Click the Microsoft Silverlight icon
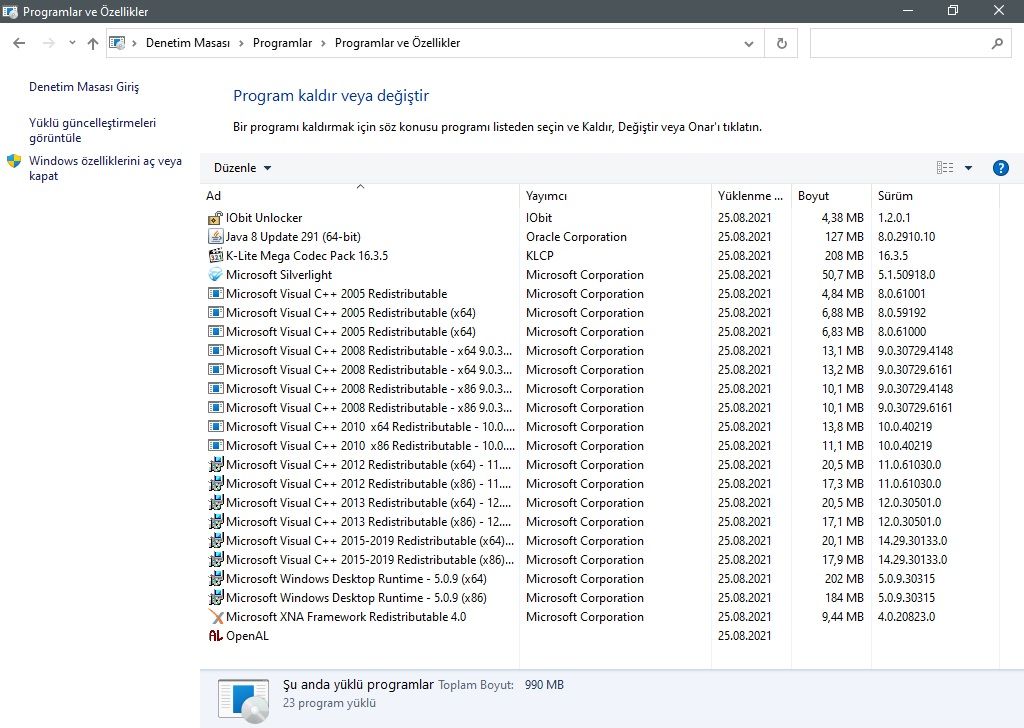1024x728 pixels. pos(216,275)
